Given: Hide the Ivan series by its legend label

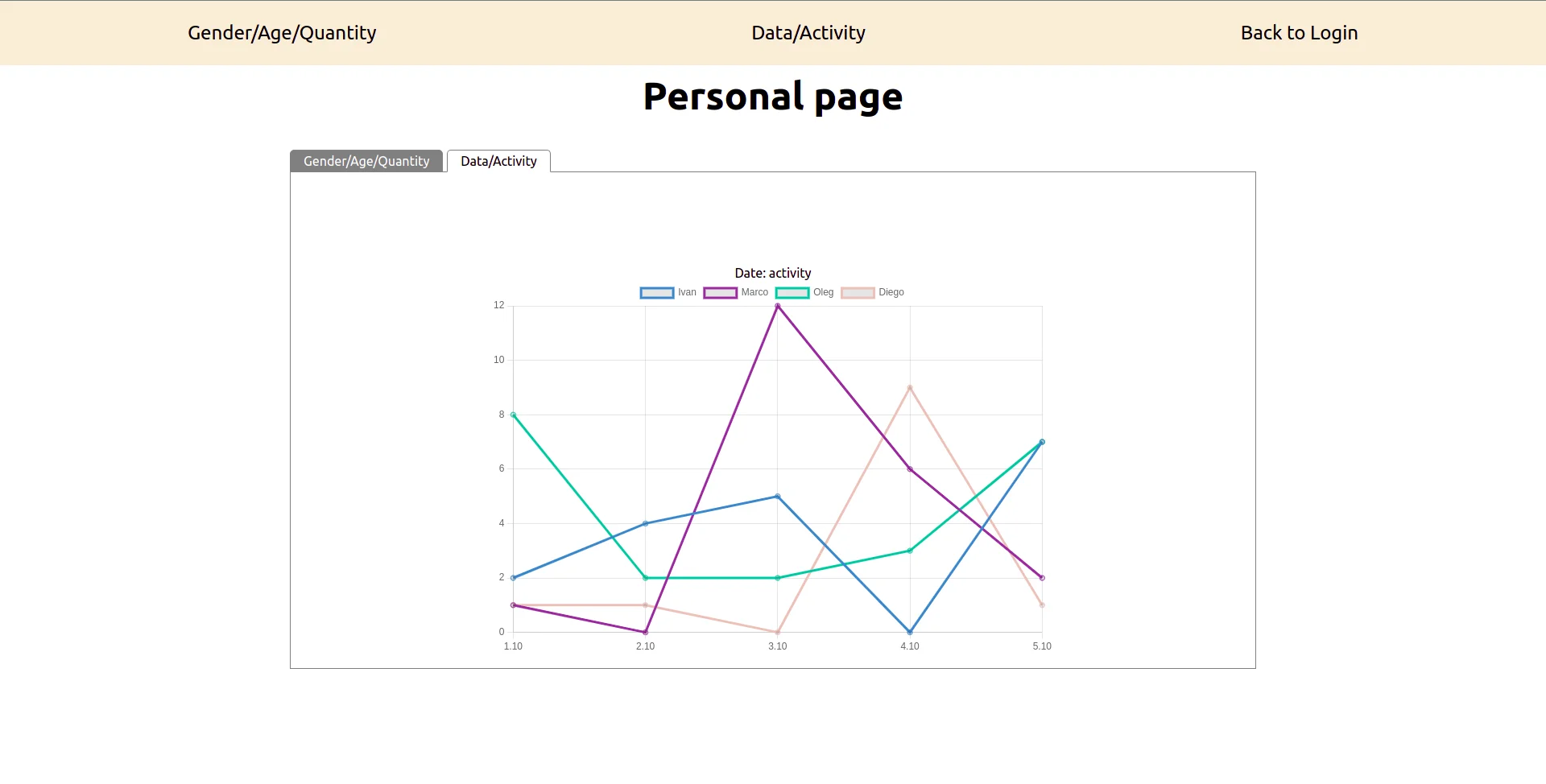Looking at the screenshot, I should pos(687,292).
